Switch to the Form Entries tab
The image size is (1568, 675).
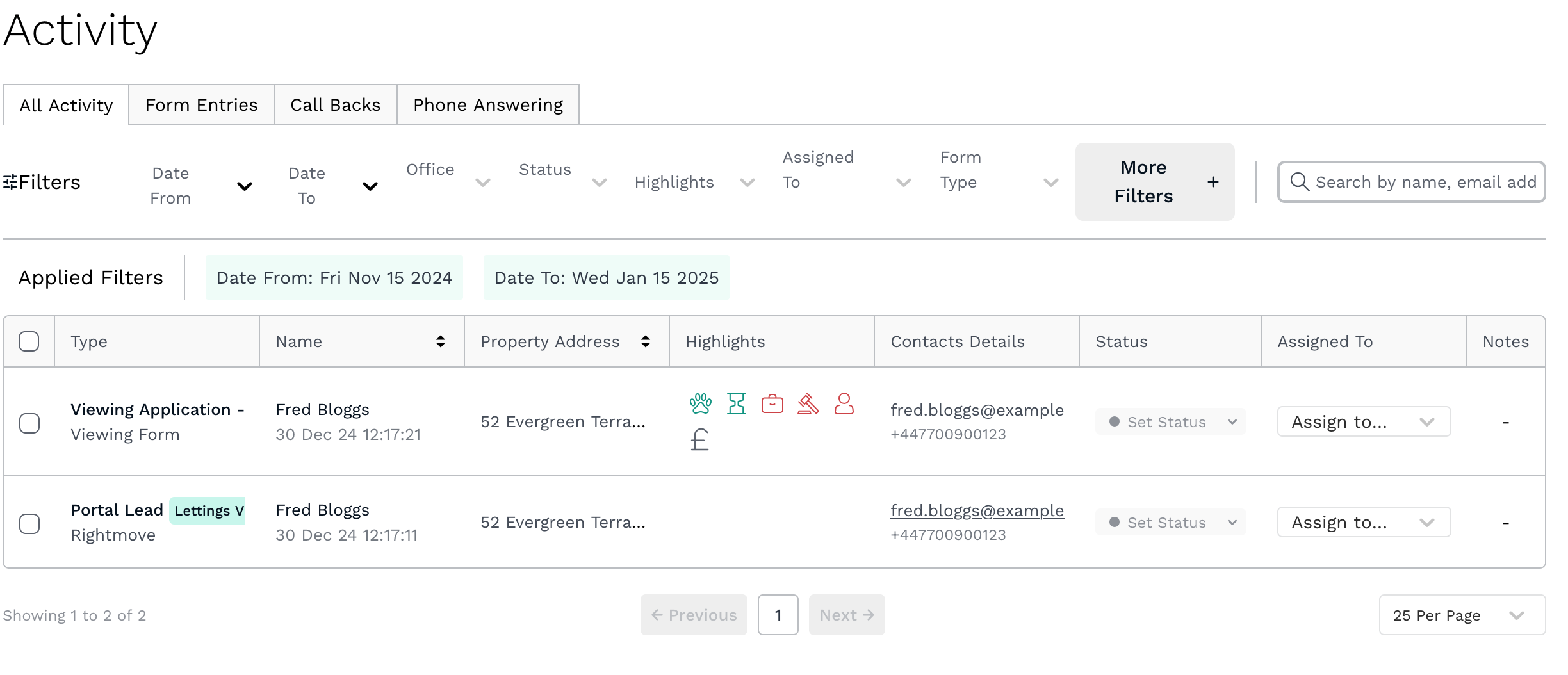point(201,105)
